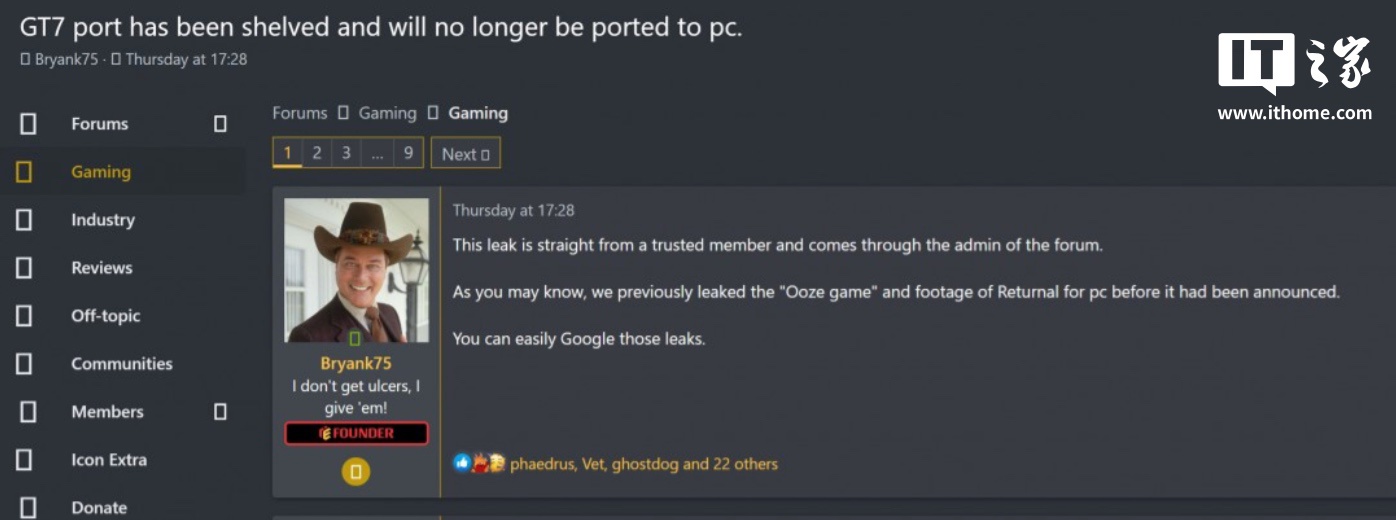
Task: Go to page 2 of thread
Action: tap(317, 153)
